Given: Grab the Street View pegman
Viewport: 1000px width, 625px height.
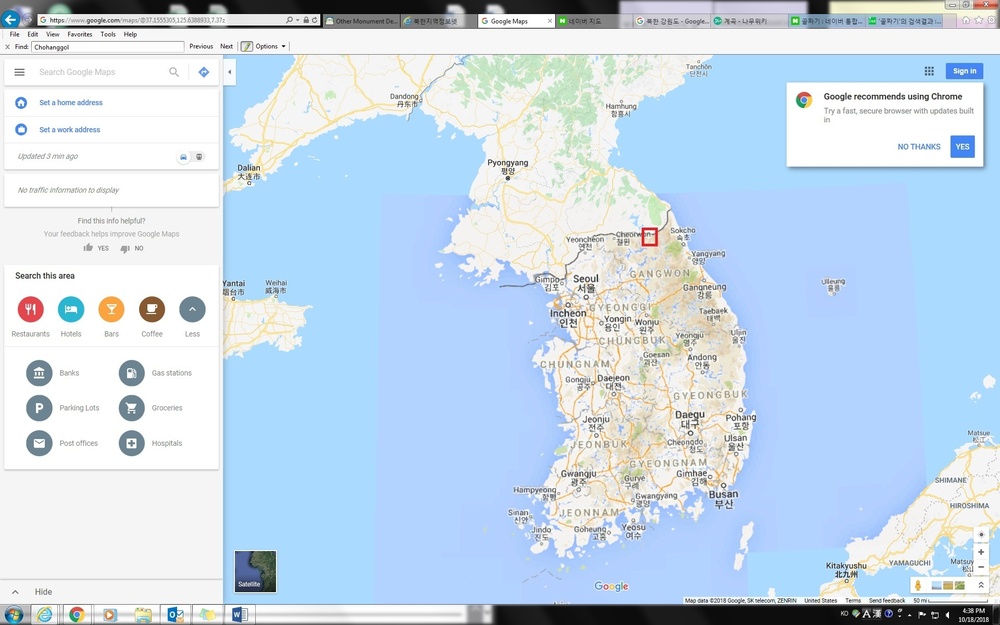Looking at the screenshot, I should pos(918,585).
